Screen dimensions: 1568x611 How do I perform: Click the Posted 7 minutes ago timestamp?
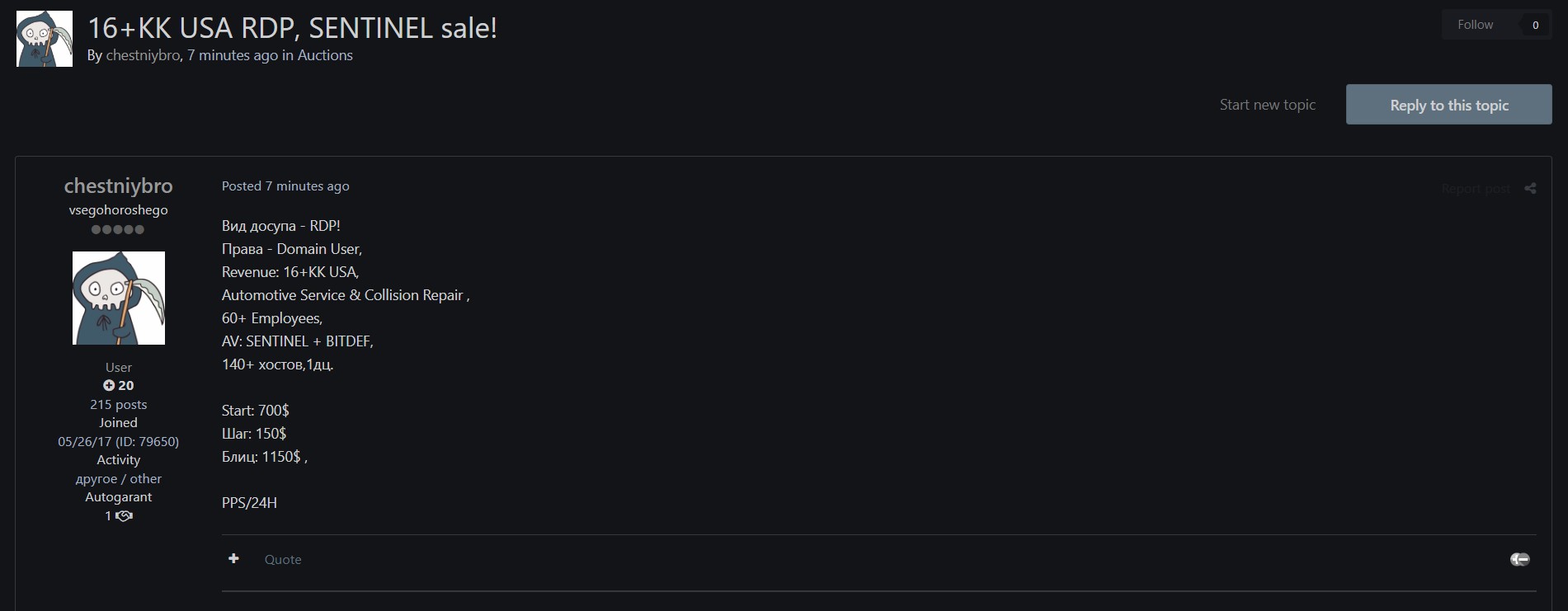point(285,186)
